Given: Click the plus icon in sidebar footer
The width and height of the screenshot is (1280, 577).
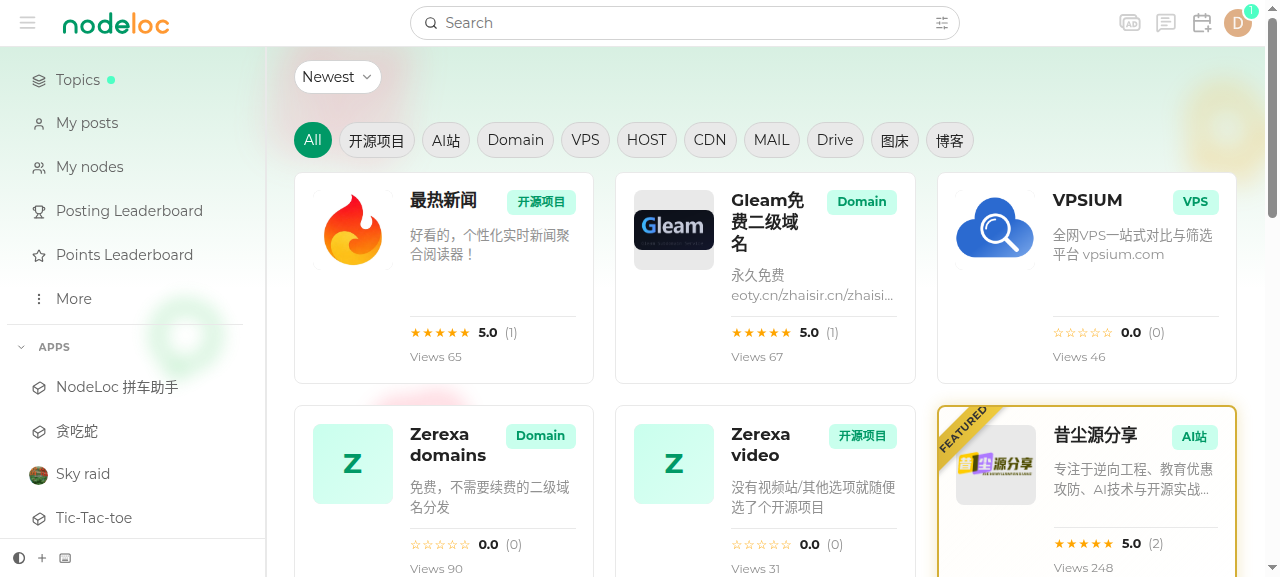Looking at the screenshot, I should [x=42, y=558].
